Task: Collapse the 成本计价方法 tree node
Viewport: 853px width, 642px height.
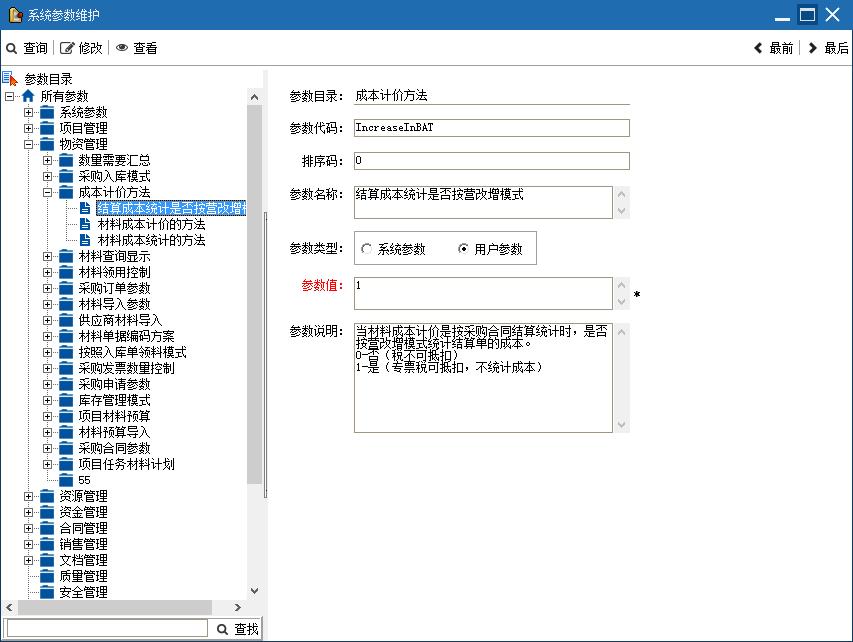Action: [48, 192]
